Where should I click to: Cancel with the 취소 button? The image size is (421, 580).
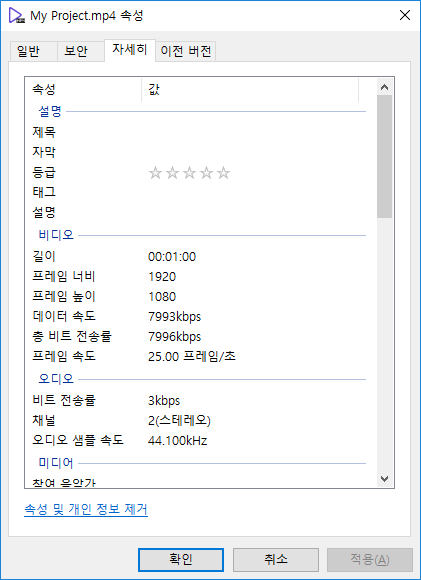click(x=276, y=560)
